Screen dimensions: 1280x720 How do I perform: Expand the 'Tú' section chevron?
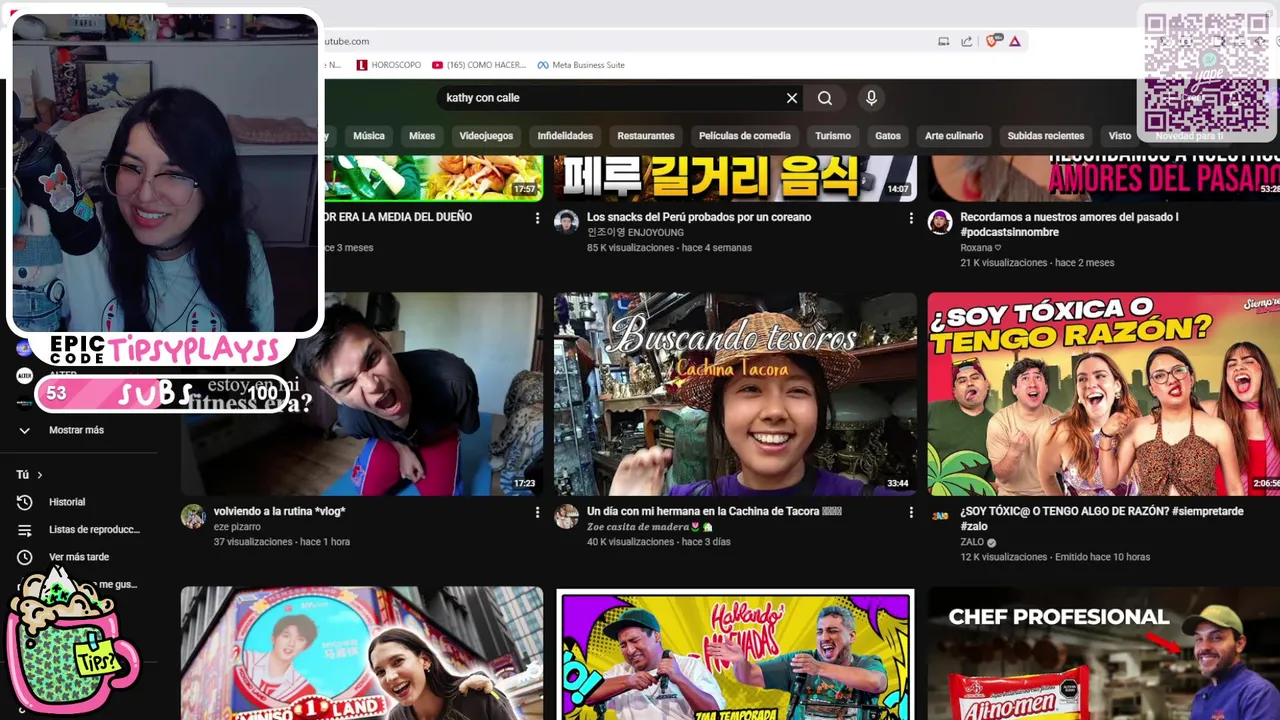(40, 475)
